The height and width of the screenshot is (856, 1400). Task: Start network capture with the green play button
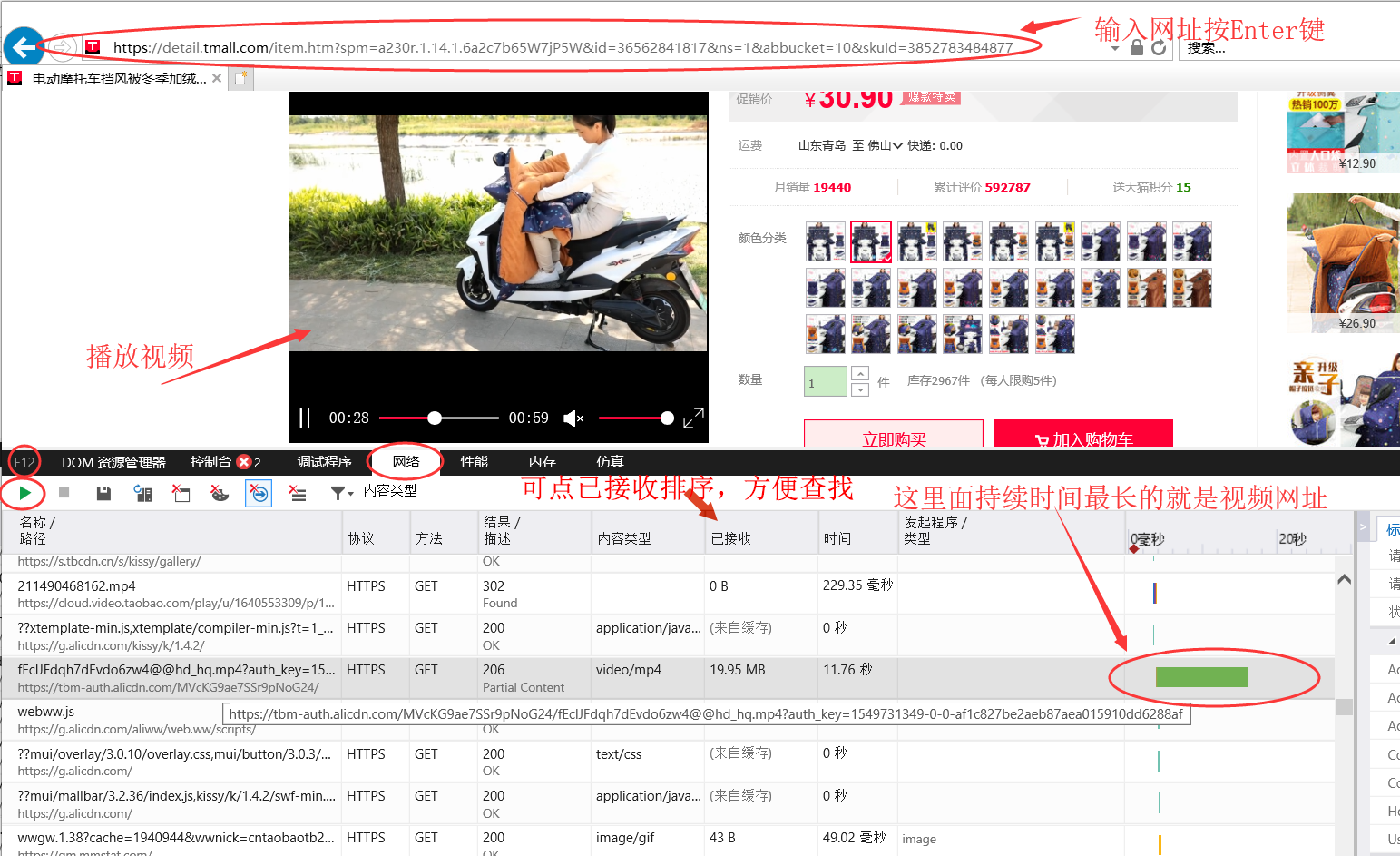coord(24,493)
